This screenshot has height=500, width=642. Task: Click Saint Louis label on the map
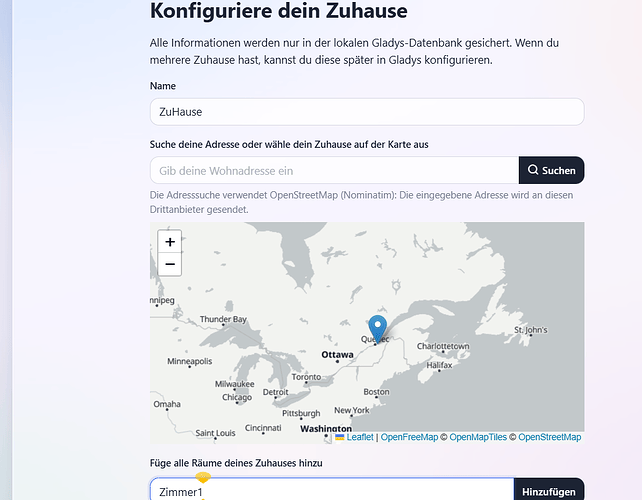(215, 433)
